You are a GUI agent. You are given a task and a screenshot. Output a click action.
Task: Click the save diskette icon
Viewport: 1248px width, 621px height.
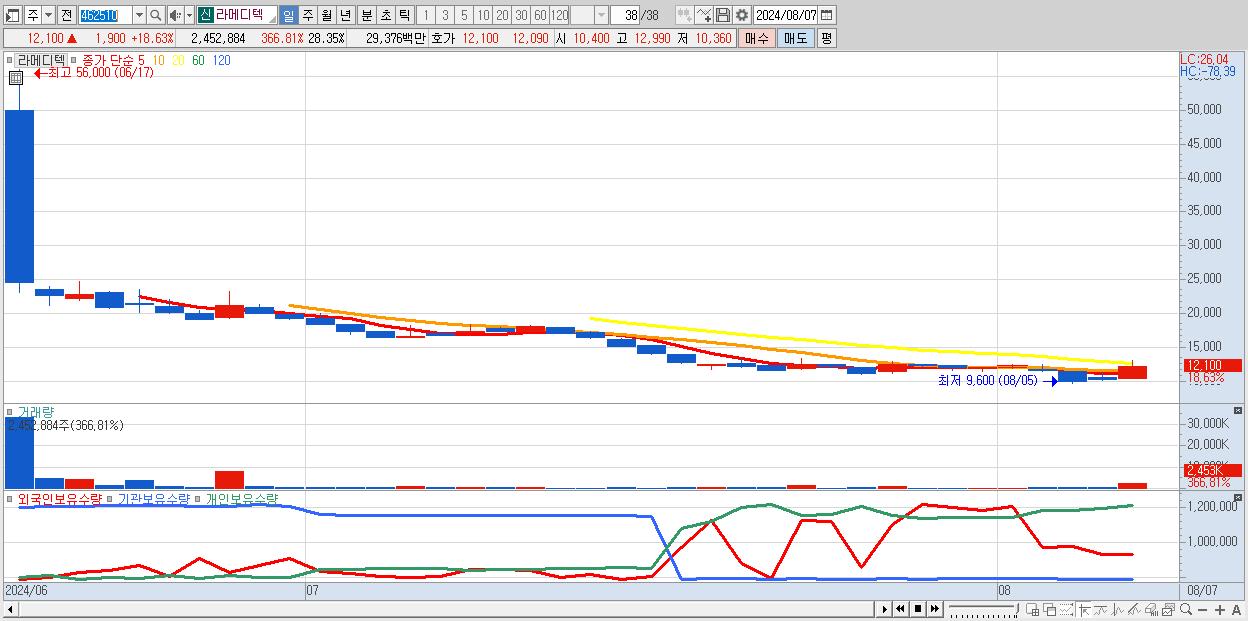point(722,15)
